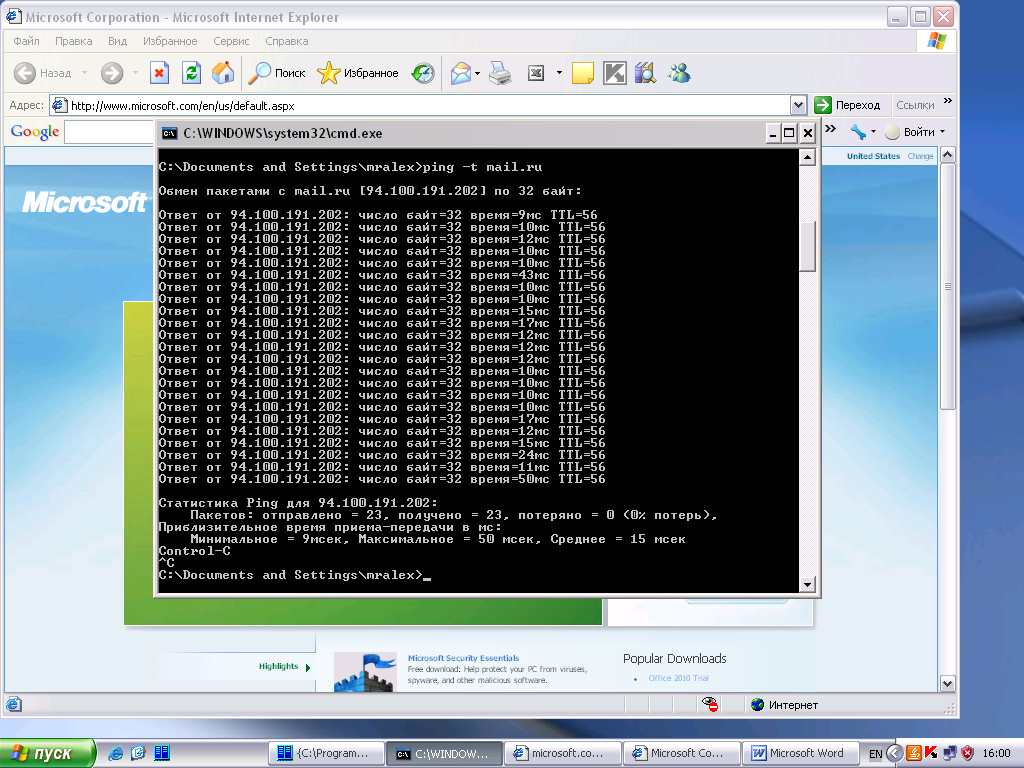
Task: Click the Edit page toolbar icon
Action: pyautogui.click(x=536, y=73)
